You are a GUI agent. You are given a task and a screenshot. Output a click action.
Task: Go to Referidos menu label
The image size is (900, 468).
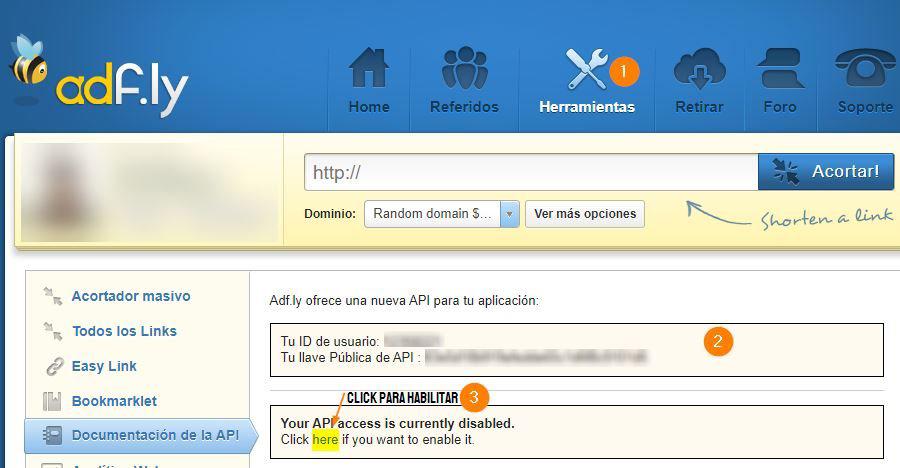coord(464,107)
